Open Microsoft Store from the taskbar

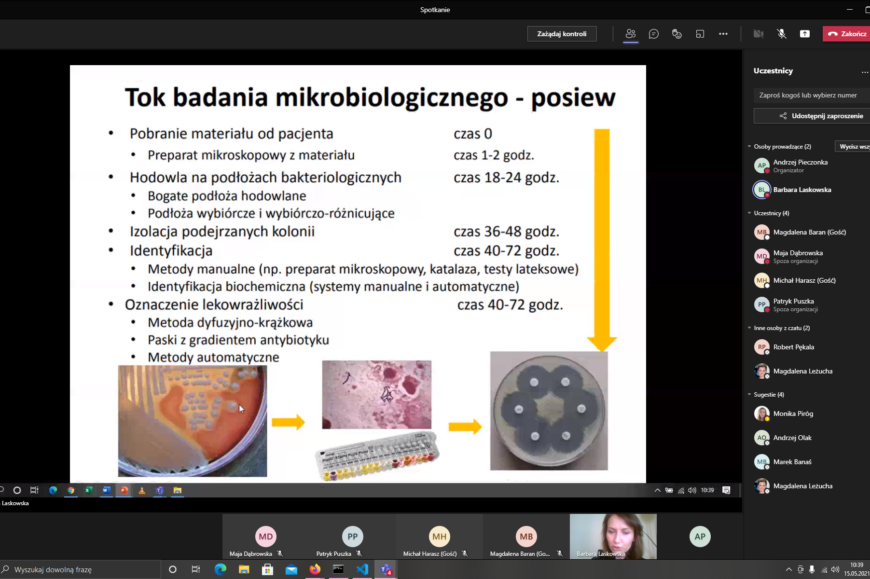tap(267, 570)
